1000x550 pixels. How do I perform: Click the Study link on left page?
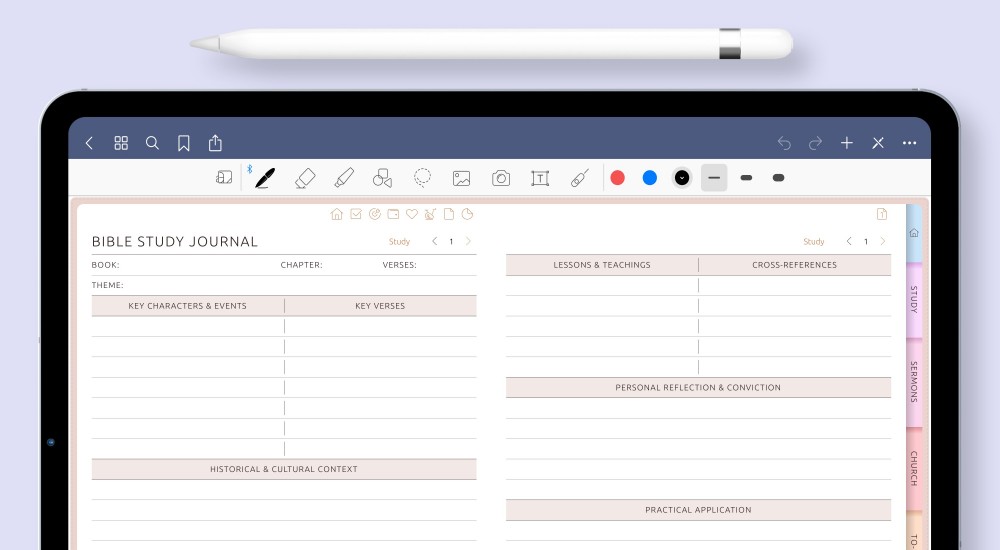coord(399,242)
